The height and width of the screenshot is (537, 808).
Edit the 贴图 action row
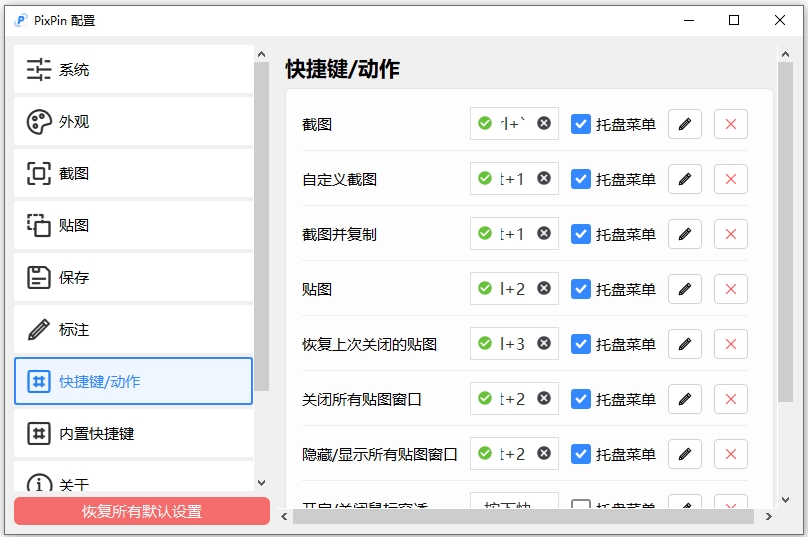pos(685,289)
